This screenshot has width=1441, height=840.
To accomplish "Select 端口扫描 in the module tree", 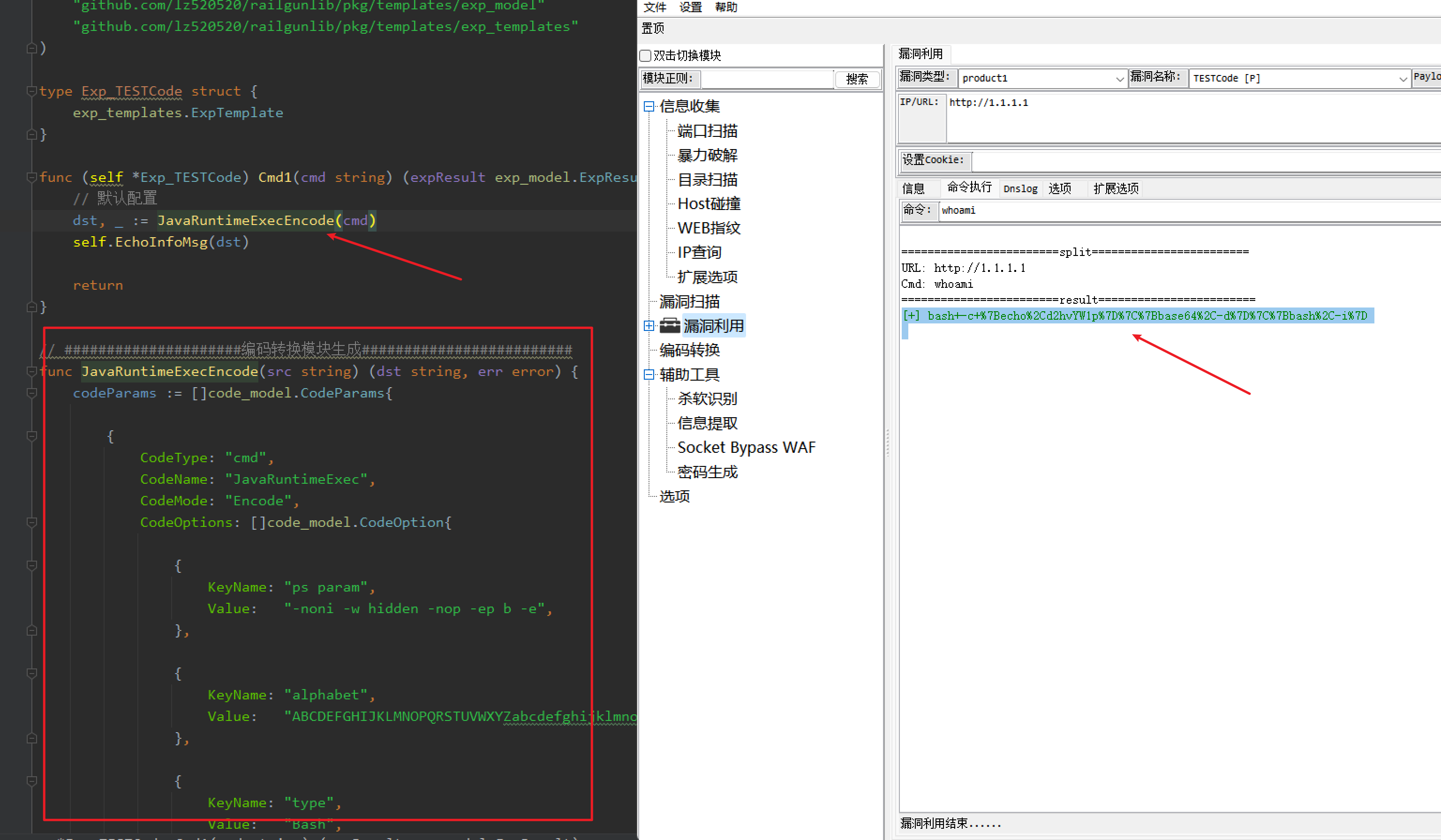I will tap(707, 131).
